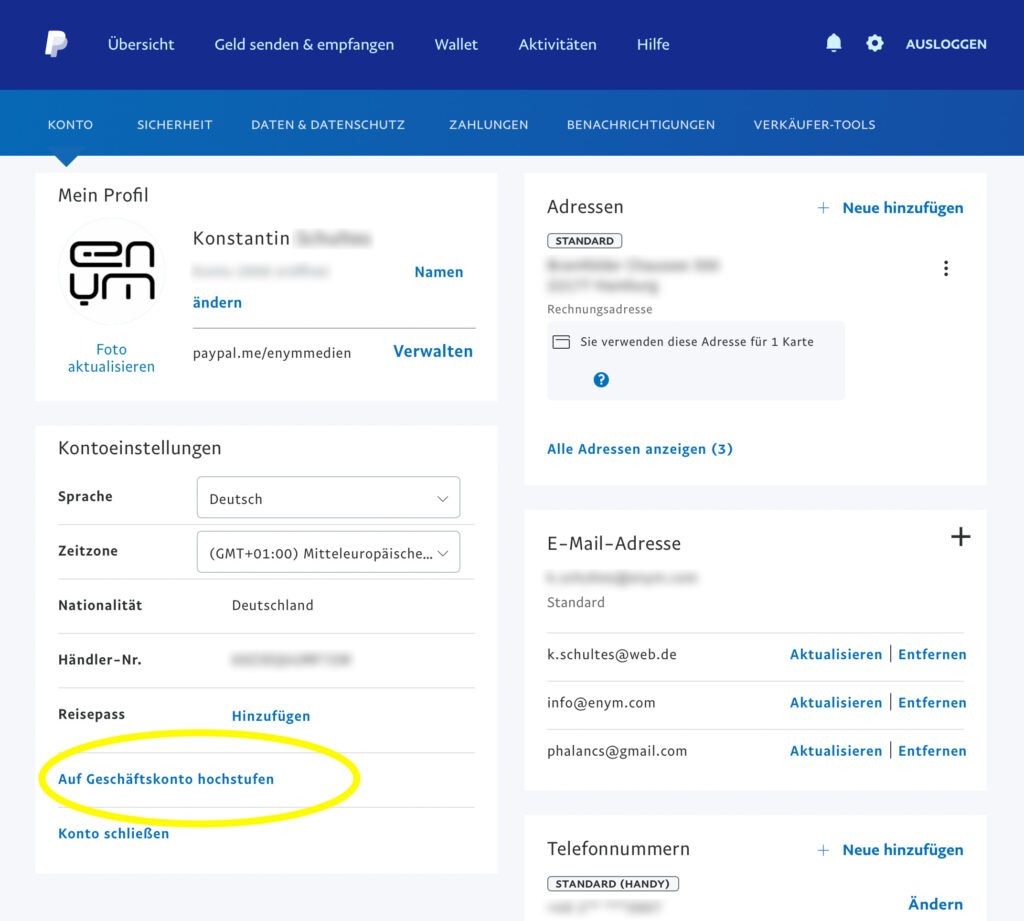1024x921 pixels.
Task: Click the Rechnungsadresse label
Action: pos(600,309)
